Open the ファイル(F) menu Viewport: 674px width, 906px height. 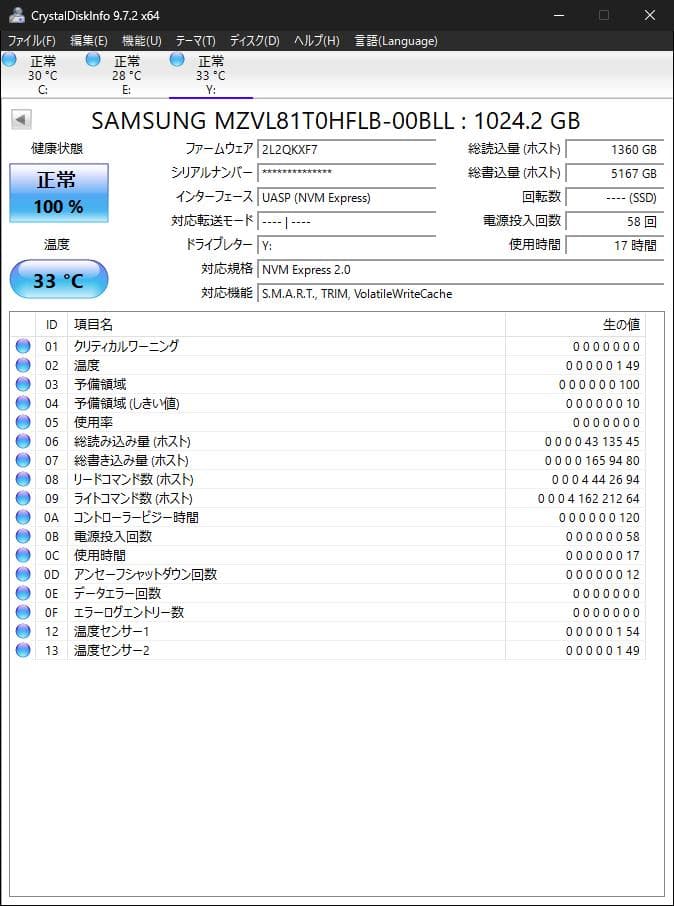pyautogui.click(x=31, y=40)
